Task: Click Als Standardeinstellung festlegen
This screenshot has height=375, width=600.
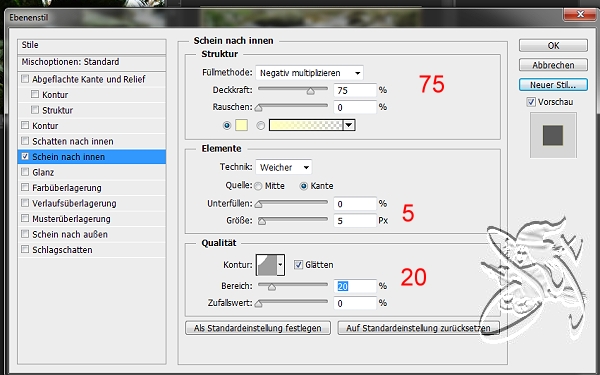Action: [258, 328]
